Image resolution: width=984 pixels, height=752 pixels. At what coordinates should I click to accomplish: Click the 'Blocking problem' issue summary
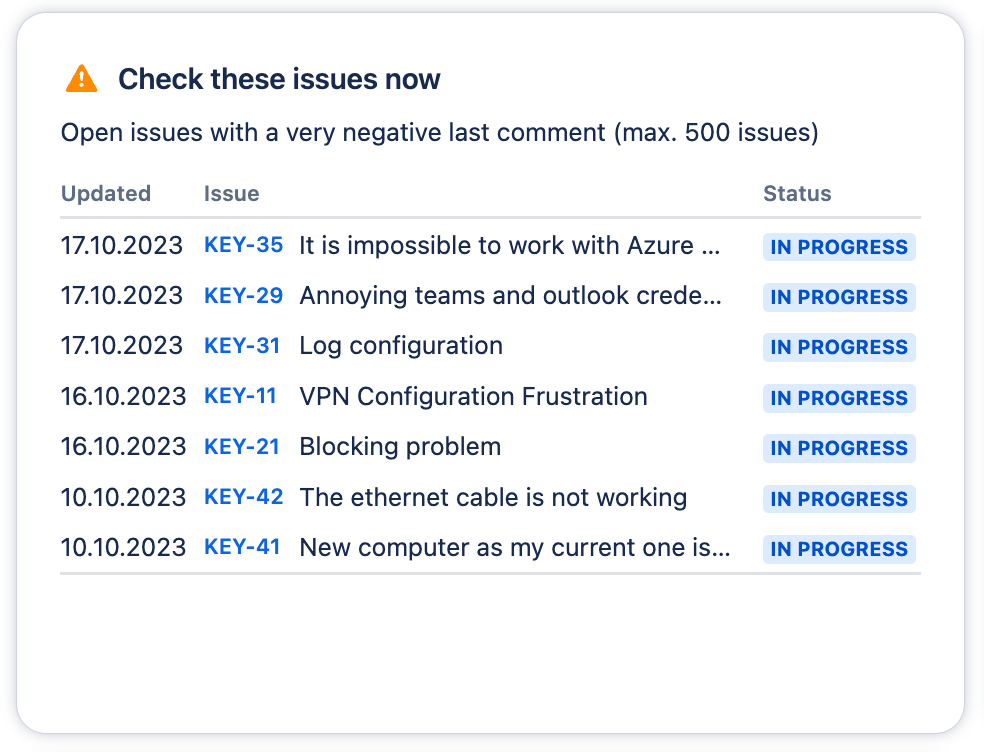[400, 447]
